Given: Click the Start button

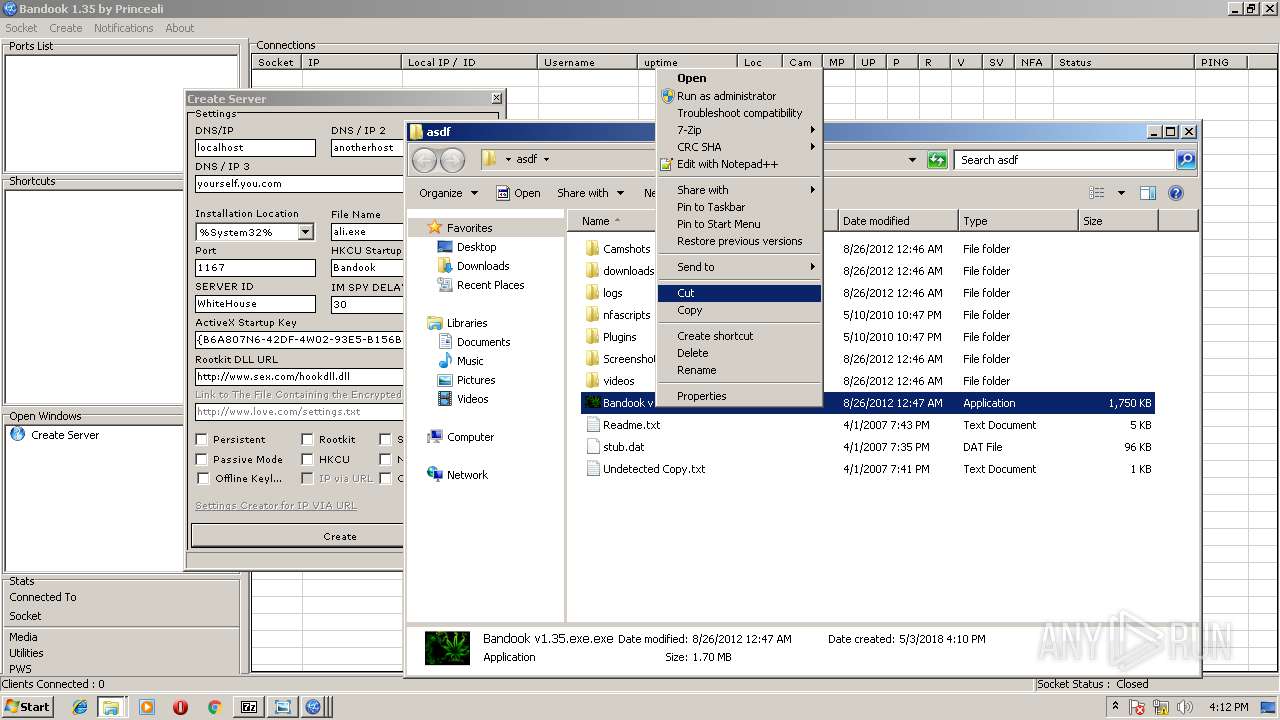Looking at the screenshot, I should tap(28, 707).
